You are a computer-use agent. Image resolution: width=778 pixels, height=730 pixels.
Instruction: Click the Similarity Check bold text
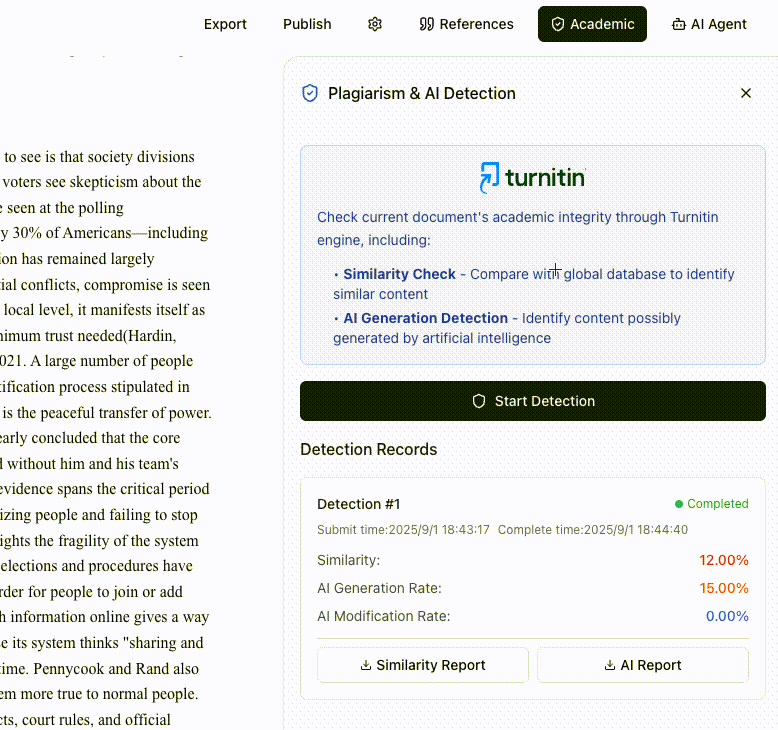pyautogui.click(x=399, y=274)
